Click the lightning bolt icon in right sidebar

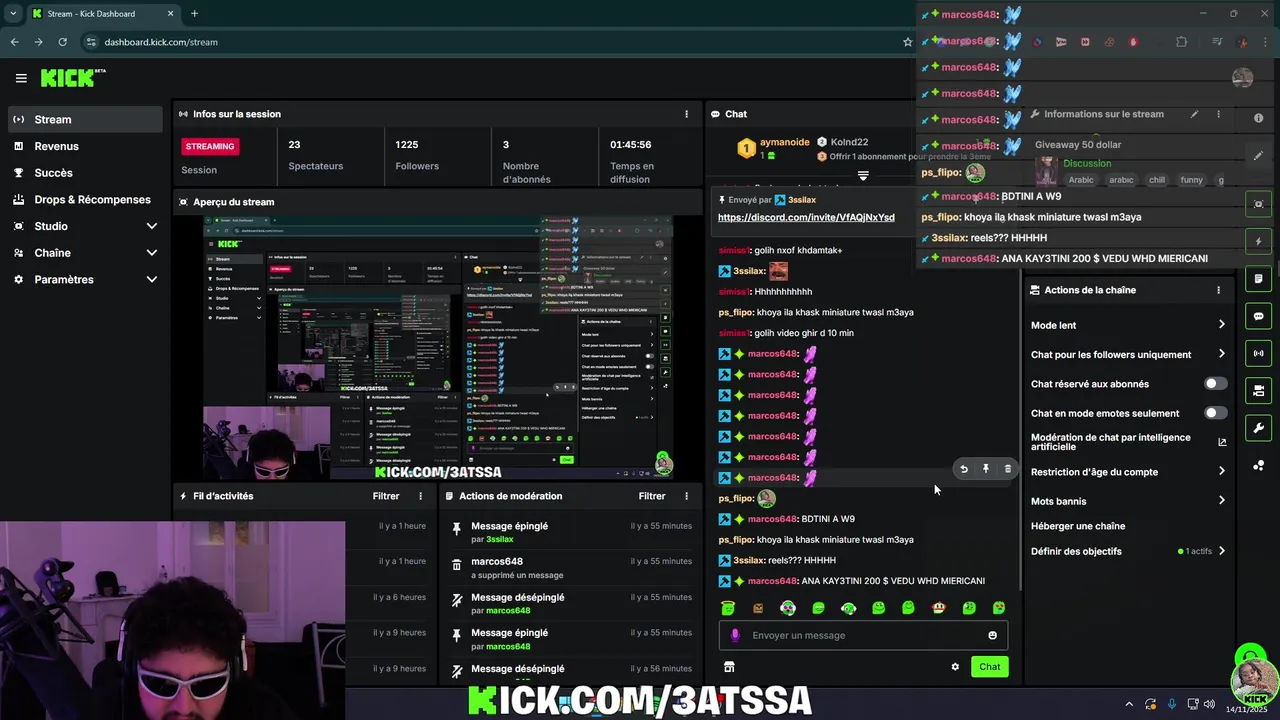[x=1258, y=241]
